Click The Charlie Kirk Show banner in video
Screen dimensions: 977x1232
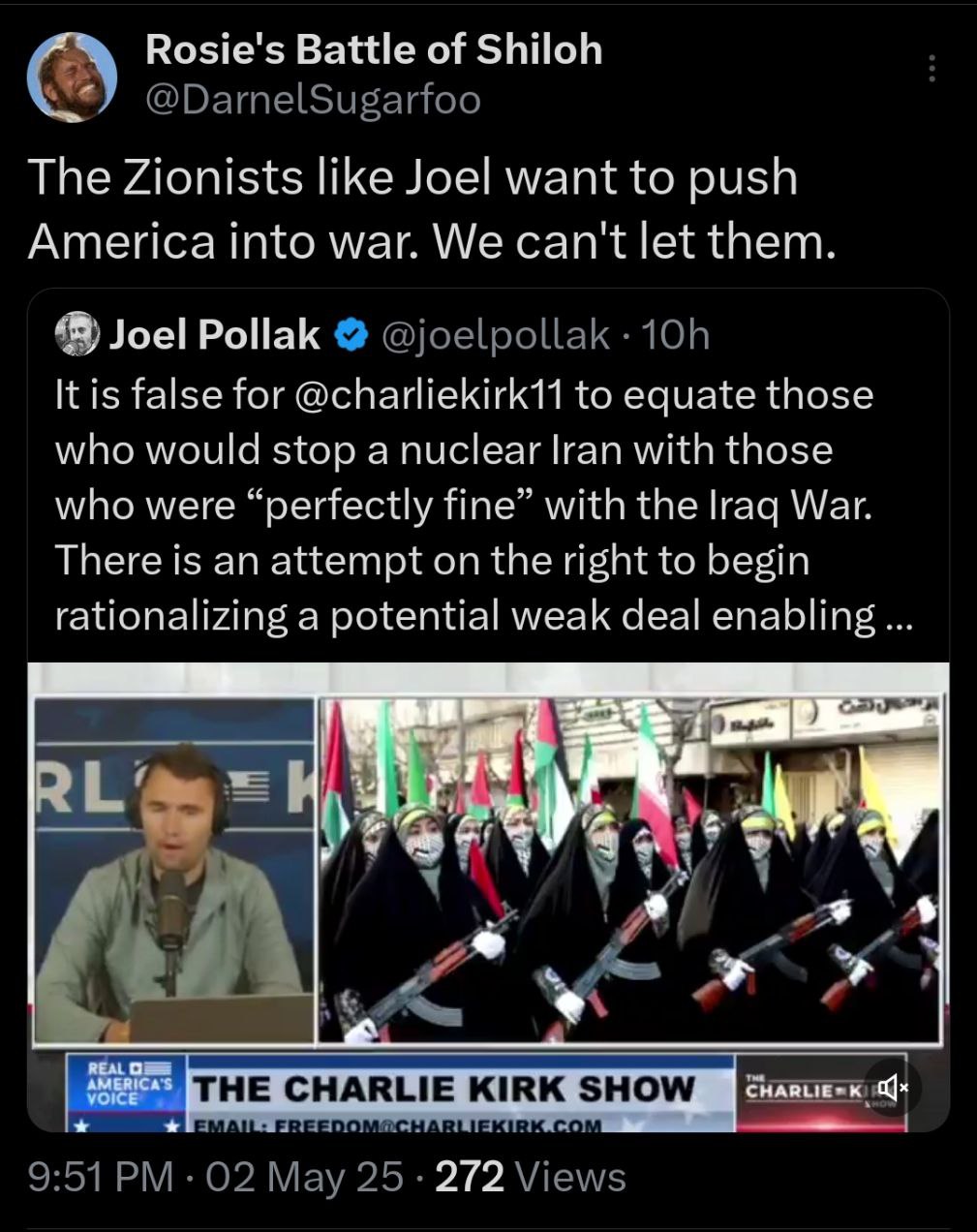coord(445,1088)
